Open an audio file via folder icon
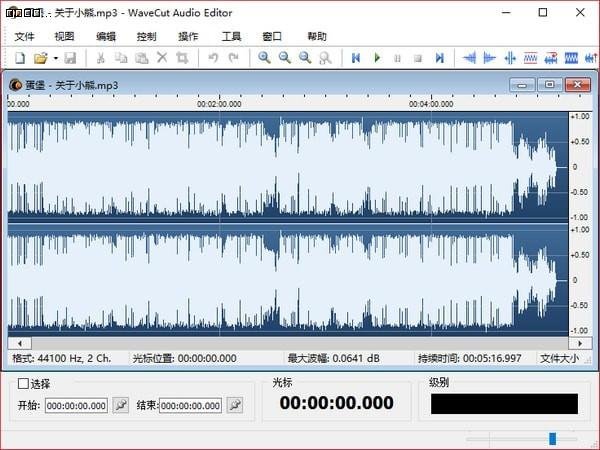 [41, 58]
